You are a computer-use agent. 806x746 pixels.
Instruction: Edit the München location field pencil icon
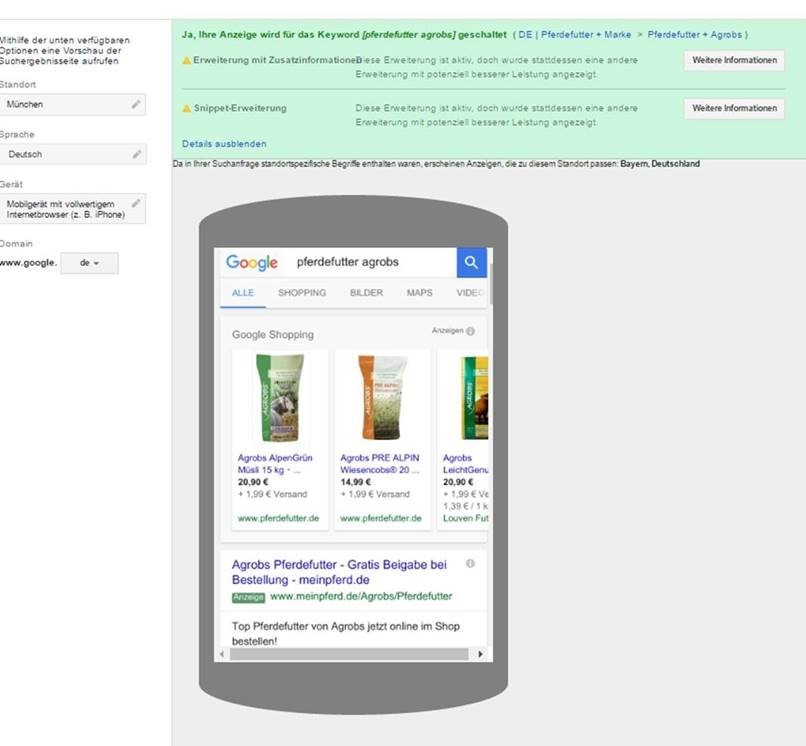pos(136,104)
